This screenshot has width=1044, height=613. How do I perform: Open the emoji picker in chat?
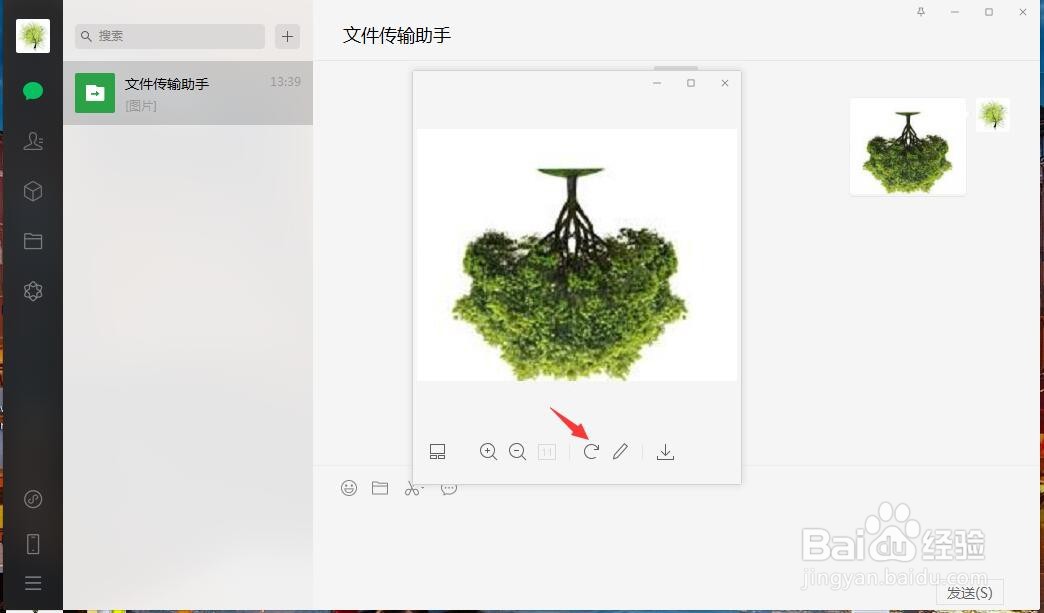pos(349,488)
